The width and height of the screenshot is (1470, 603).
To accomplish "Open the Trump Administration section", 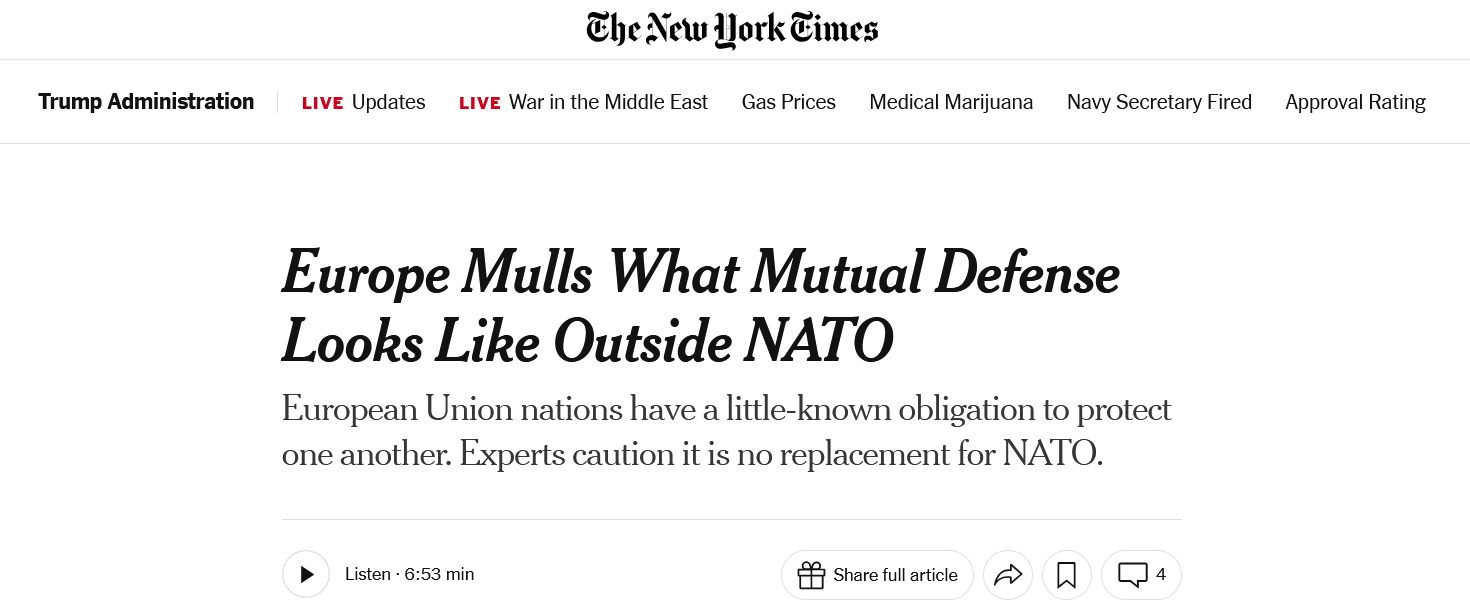I will click(x=146, y=102).
